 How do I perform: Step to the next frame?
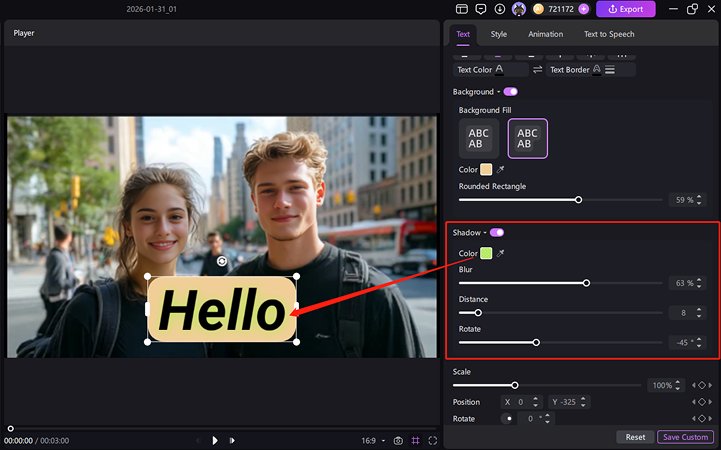[x=232, y=440]
